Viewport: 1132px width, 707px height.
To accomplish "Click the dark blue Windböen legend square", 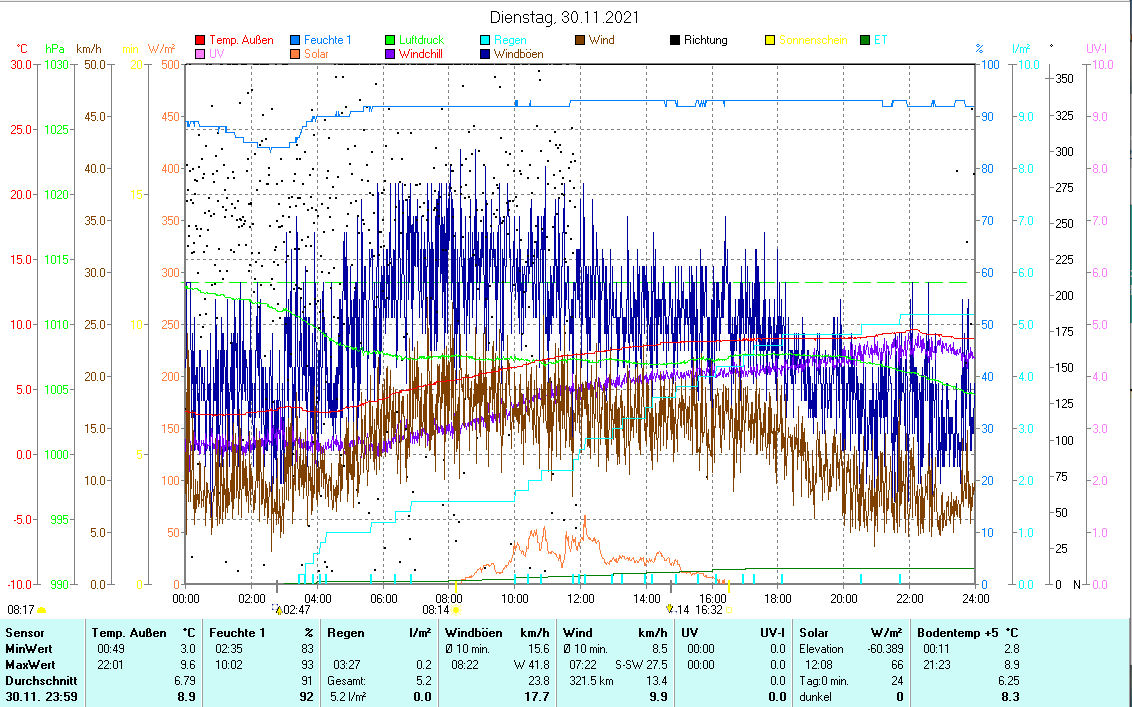I will point(485,54).
